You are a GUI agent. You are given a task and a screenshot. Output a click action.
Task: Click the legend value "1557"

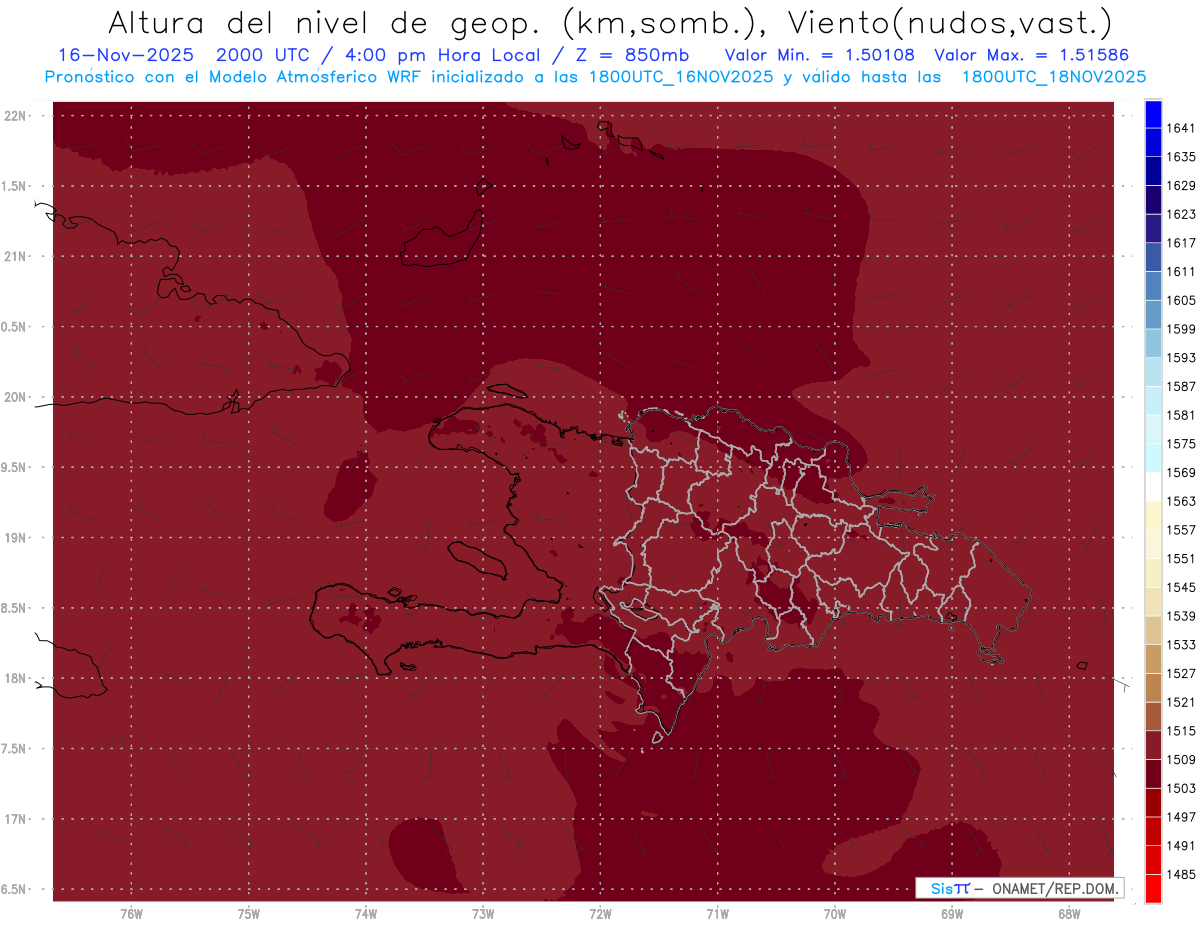[1181, 529]
